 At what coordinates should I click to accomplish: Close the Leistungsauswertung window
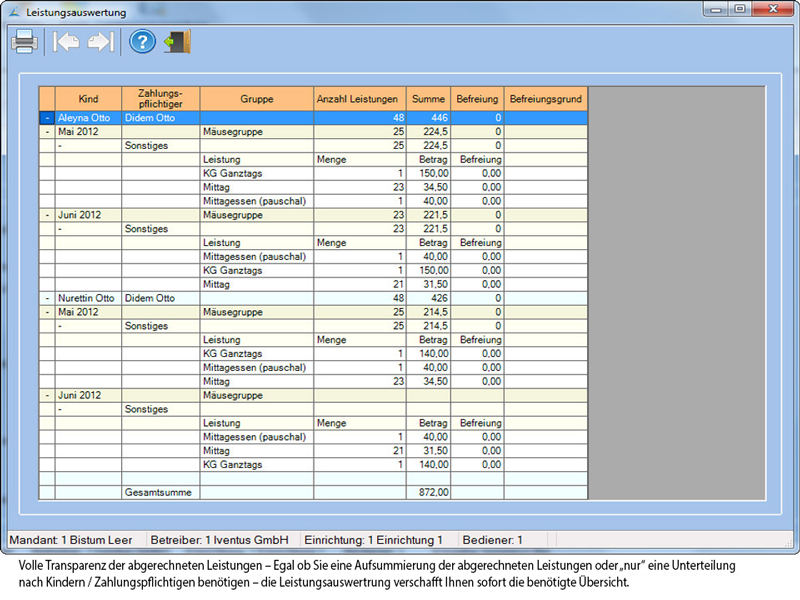point(774,9)
